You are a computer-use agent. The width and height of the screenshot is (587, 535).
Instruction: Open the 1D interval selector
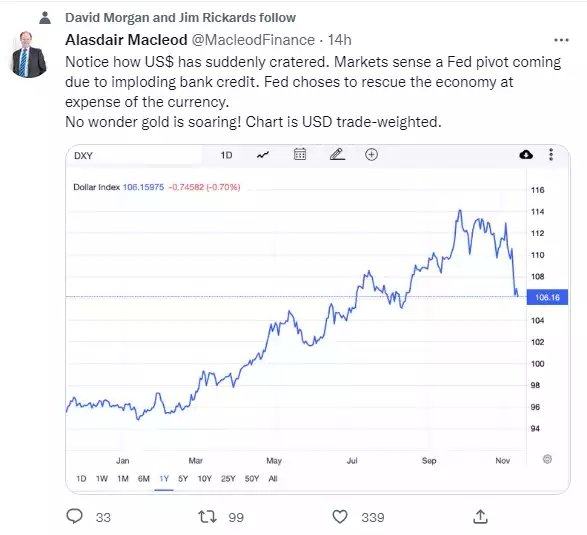coord(226,155)
